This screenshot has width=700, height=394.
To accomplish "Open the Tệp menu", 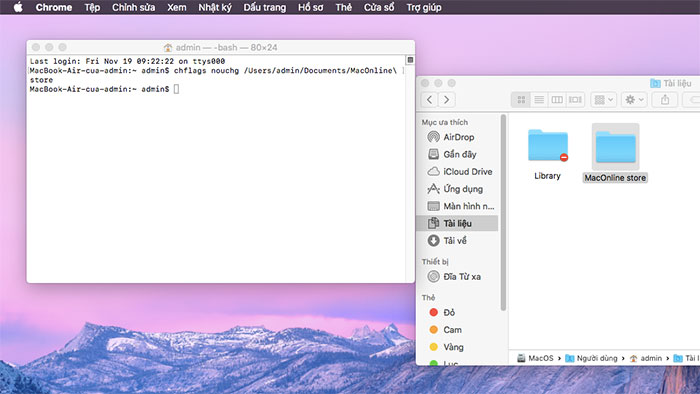I will 92,7.
